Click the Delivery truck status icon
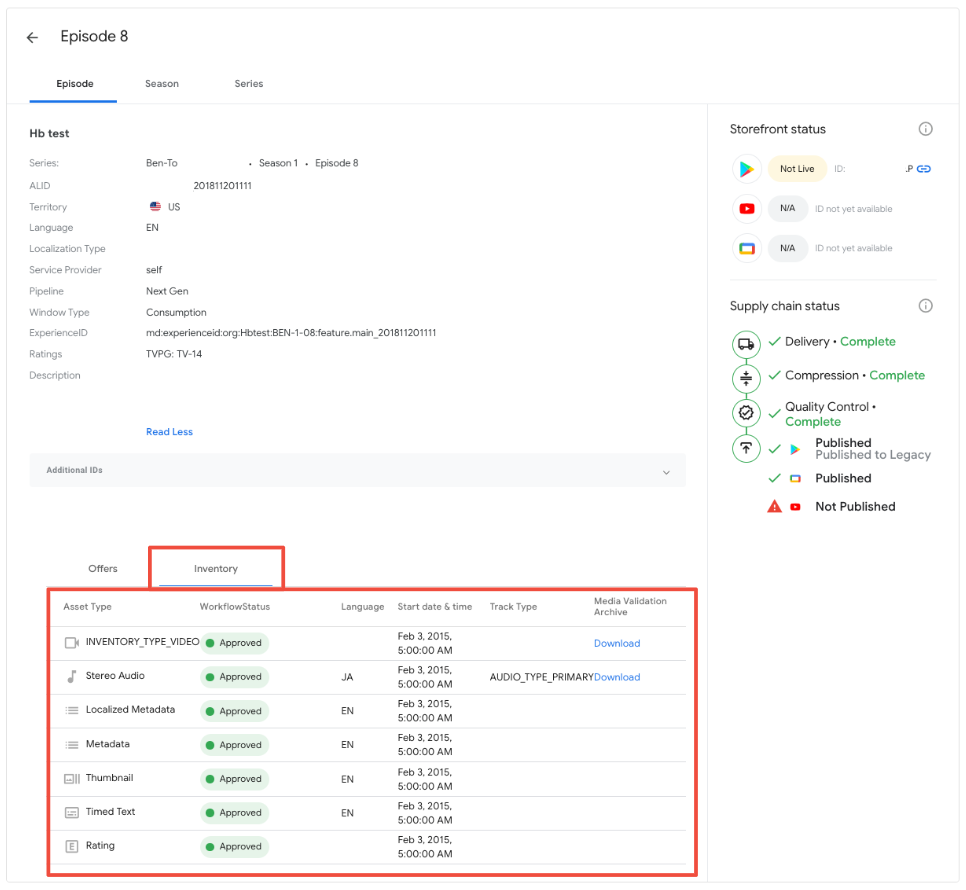Image resolution: width=966 pixels, height=890 pixels. coord(745,344)
